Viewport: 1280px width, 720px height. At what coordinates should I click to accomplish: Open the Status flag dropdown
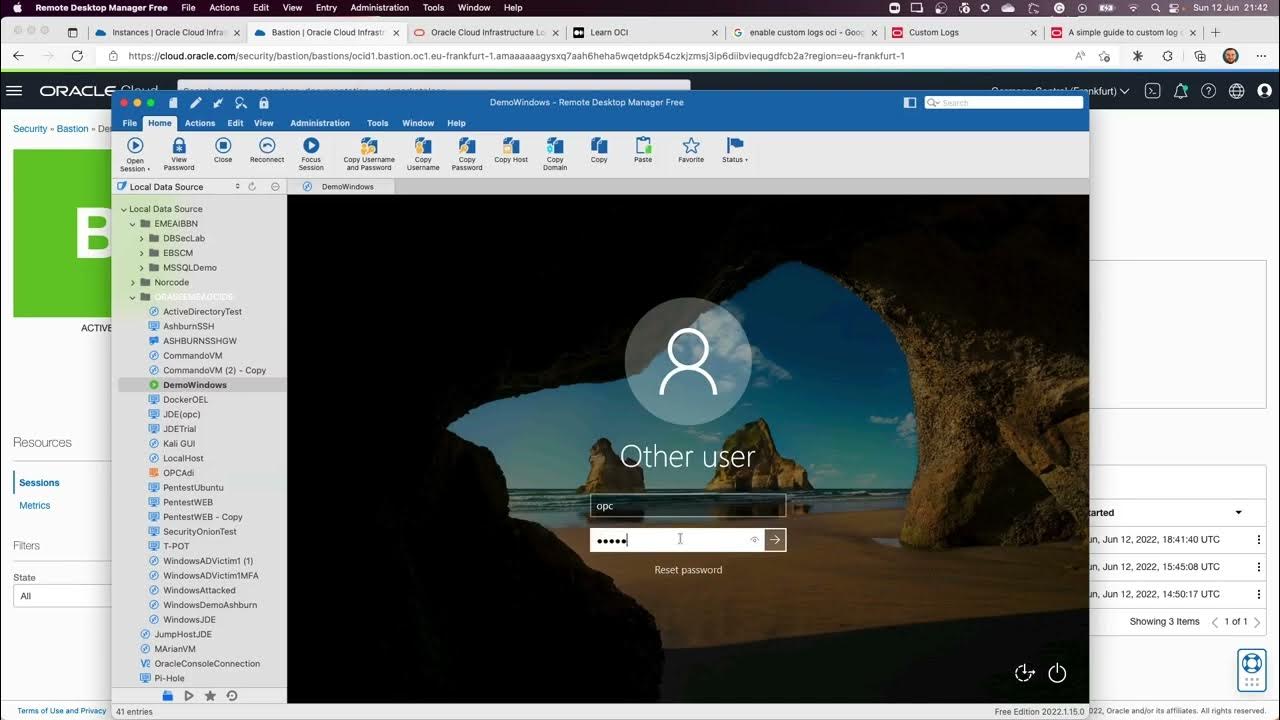pos(735,150)
